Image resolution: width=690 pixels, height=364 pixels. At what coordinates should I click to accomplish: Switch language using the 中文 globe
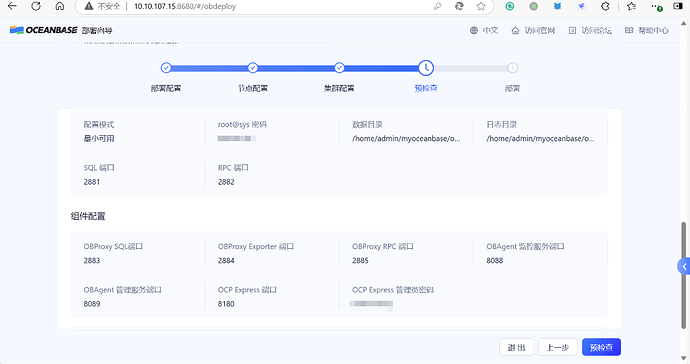(484, 30)
